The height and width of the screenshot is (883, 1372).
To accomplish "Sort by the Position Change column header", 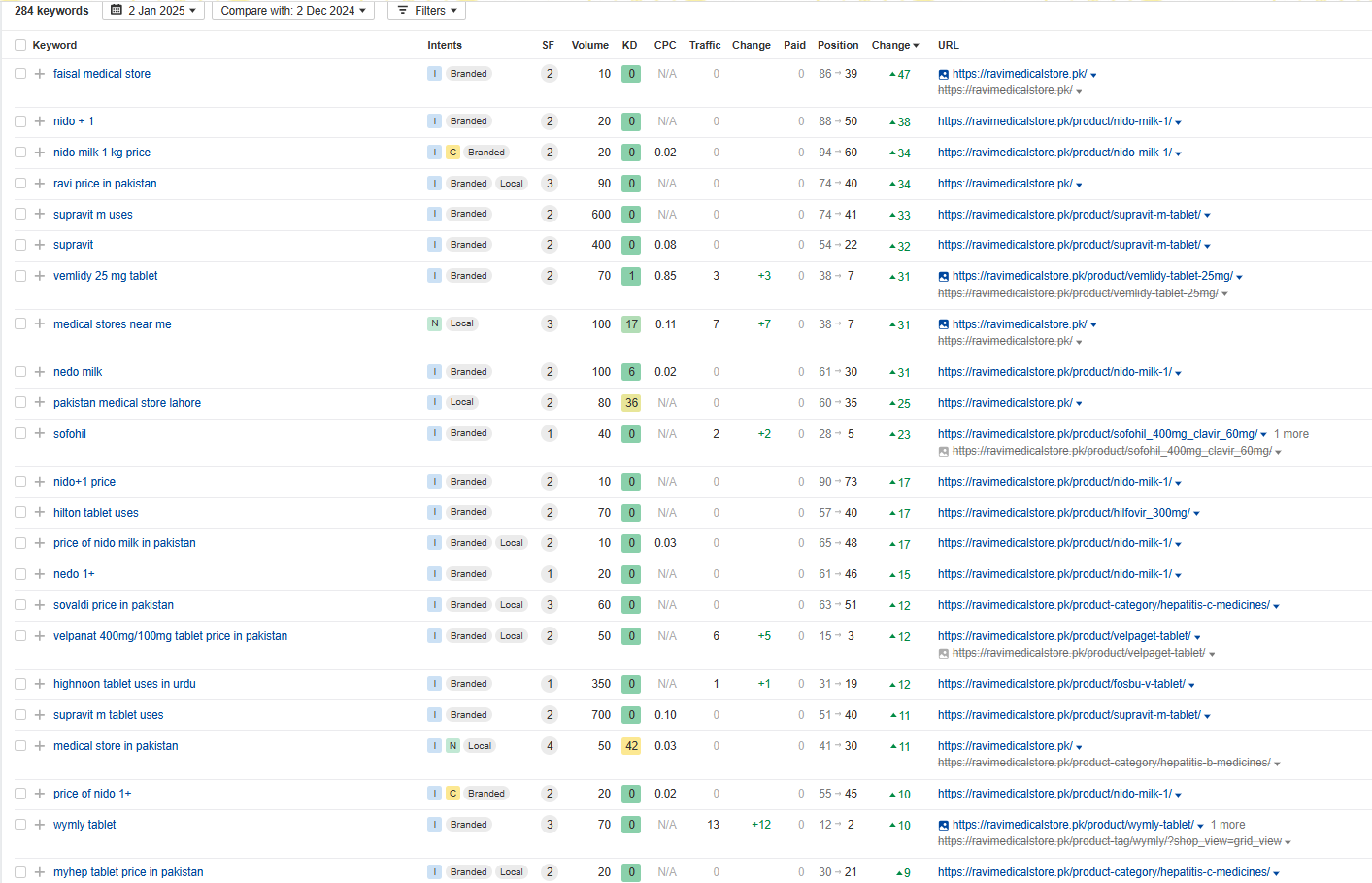I will (894, 46).
